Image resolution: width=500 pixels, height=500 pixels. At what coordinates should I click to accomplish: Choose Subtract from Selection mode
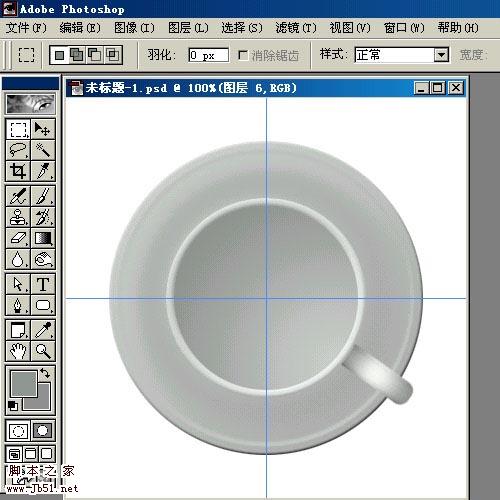pos(95,55)
